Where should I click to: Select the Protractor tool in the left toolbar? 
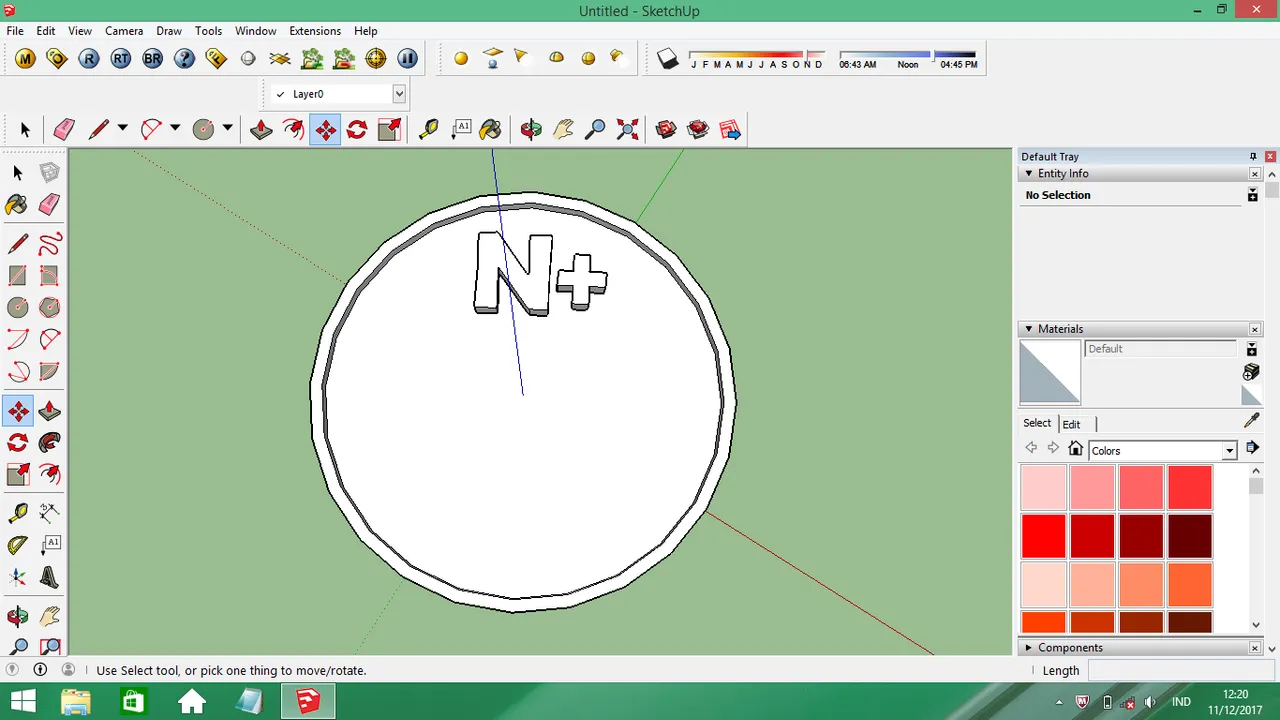click(18, 546)
